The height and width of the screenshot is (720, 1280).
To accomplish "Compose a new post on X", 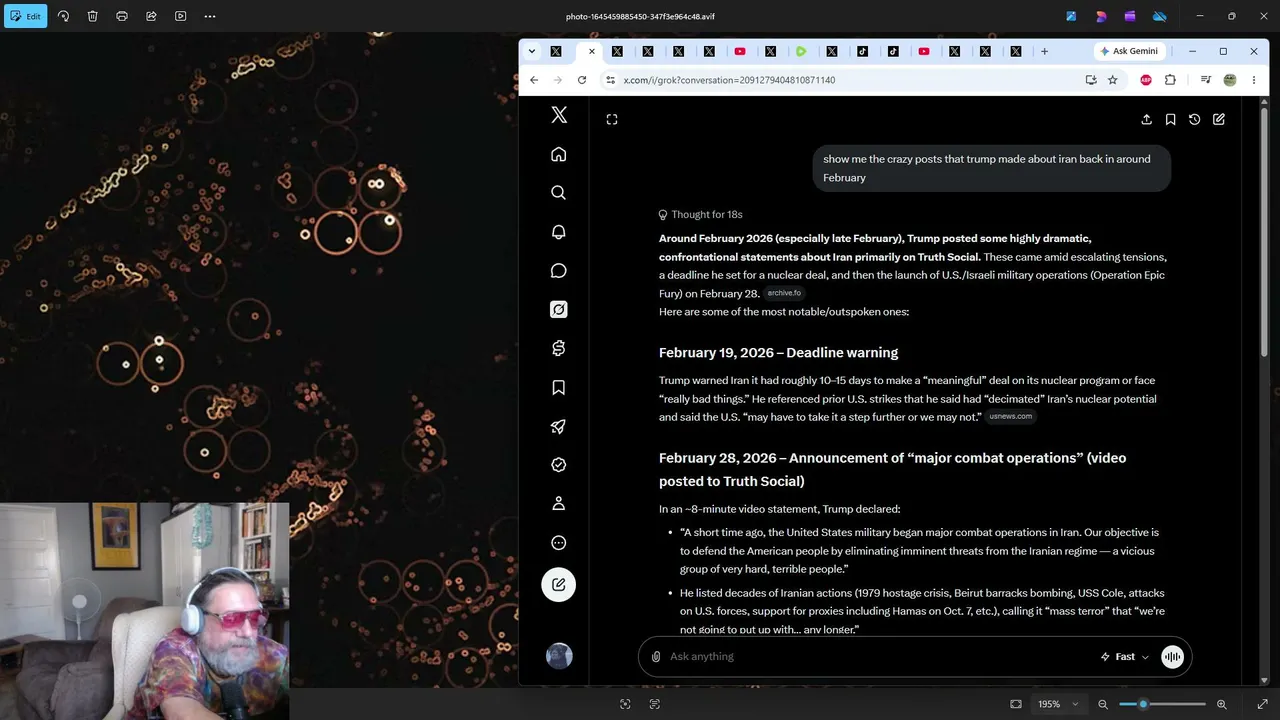I will (x=559, y=584).
